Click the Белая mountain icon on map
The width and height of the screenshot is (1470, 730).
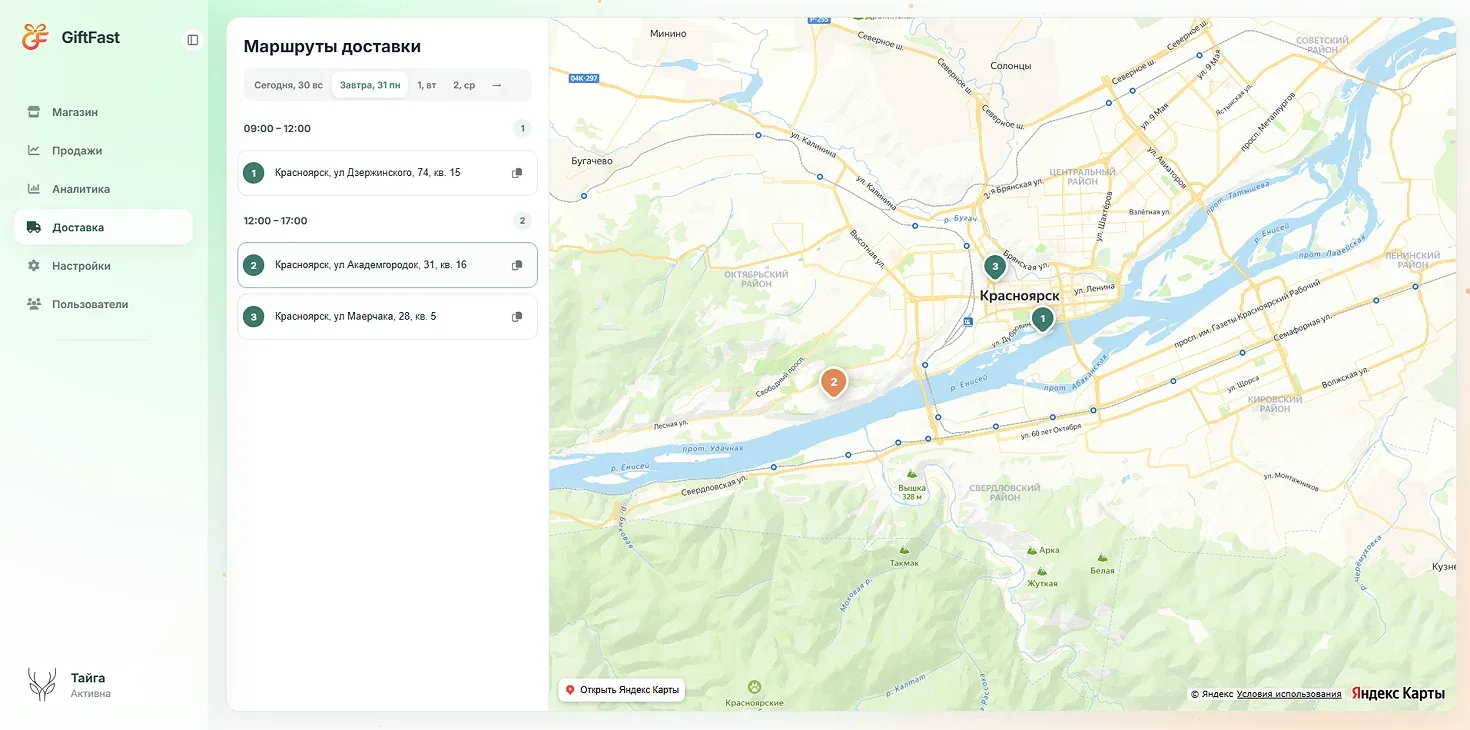pyautogui.click(x=1102, y=557)
